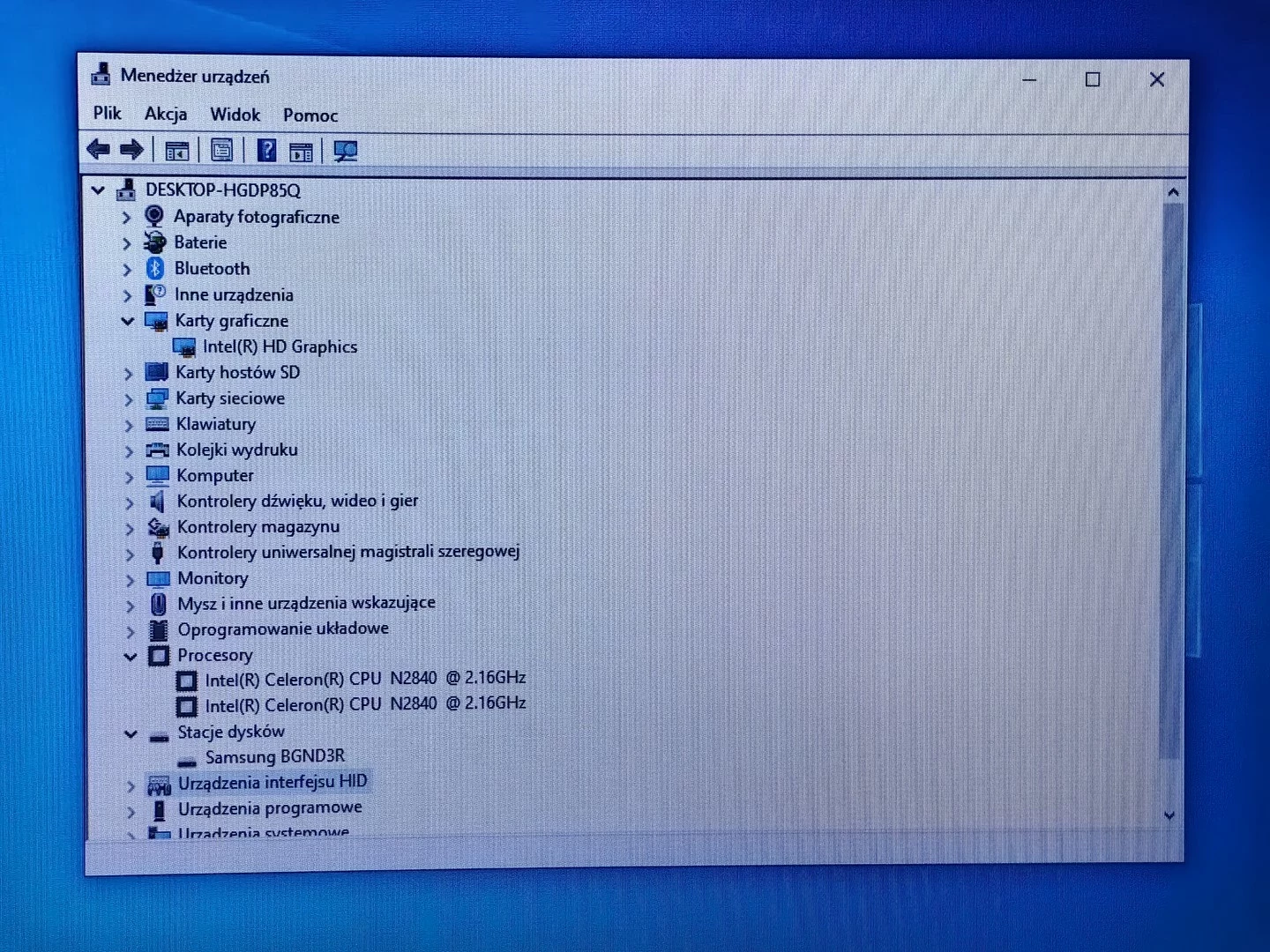Open the Plik menu
Screen dimensions: 1270x952
pyautogui.click(x=108, y=114)
